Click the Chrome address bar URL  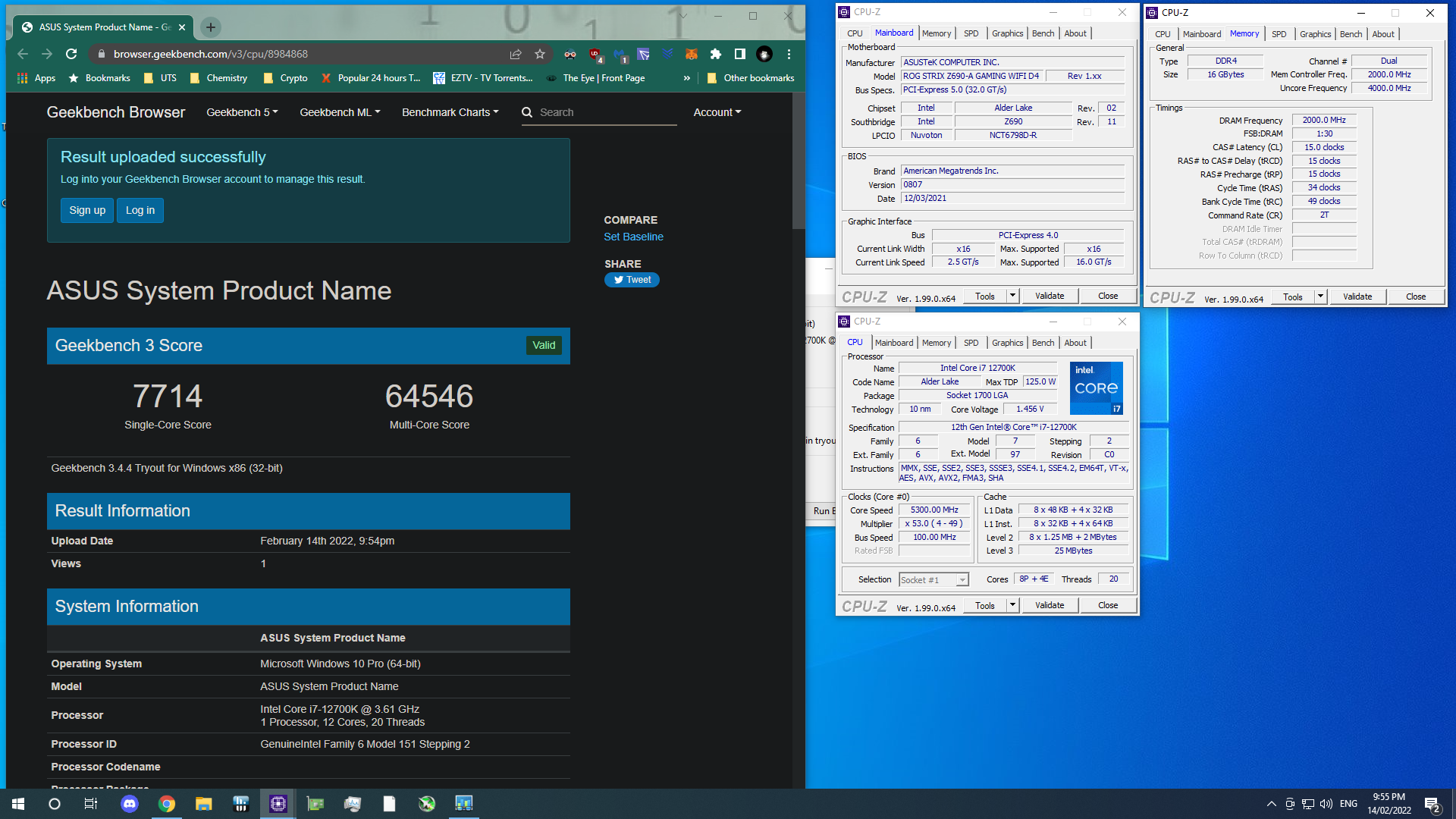point(211,54)
